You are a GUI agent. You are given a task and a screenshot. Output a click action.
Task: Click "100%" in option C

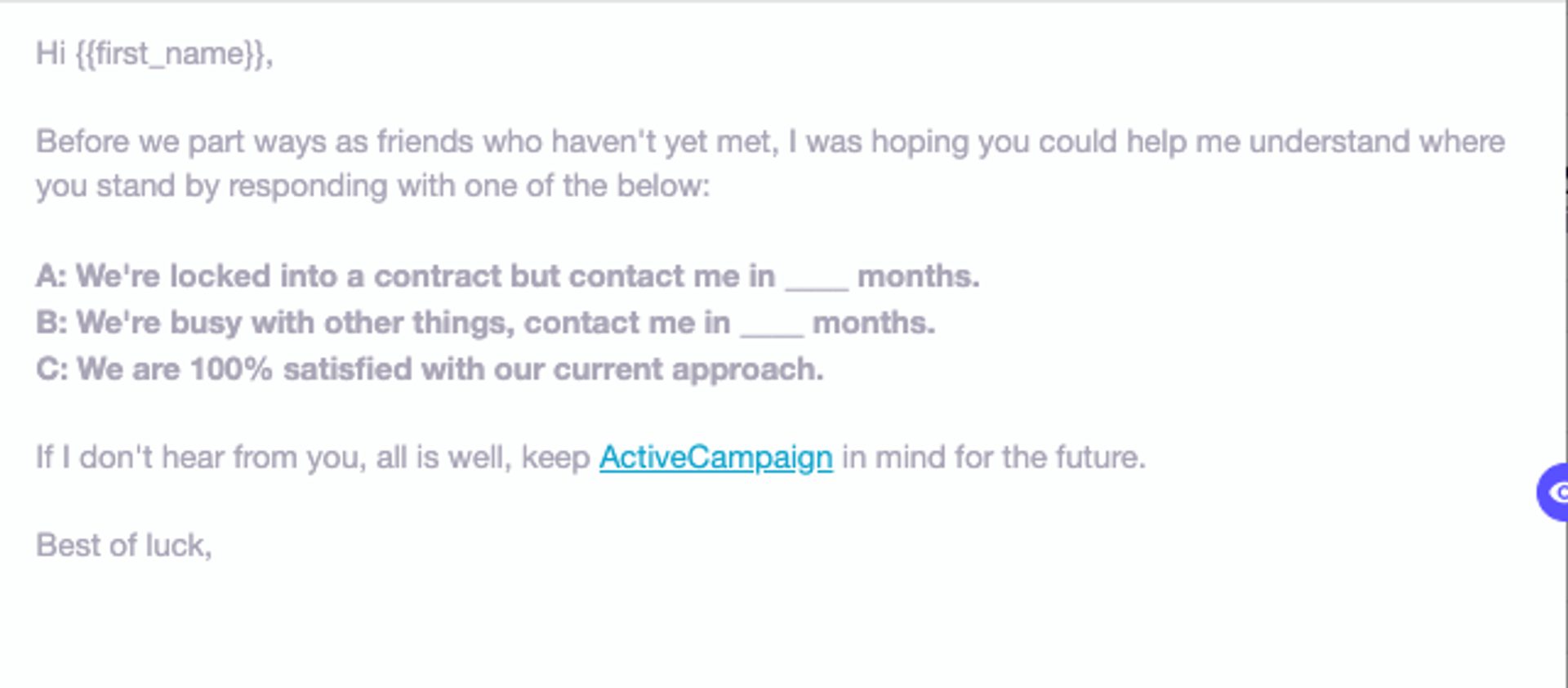pyautogui.click(x=231, y=369)
